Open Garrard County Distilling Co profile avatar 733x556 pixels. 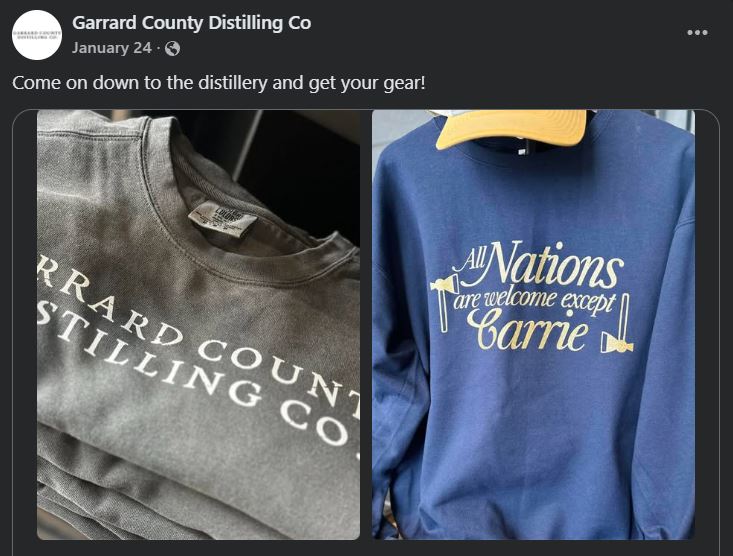pos(36,35)
